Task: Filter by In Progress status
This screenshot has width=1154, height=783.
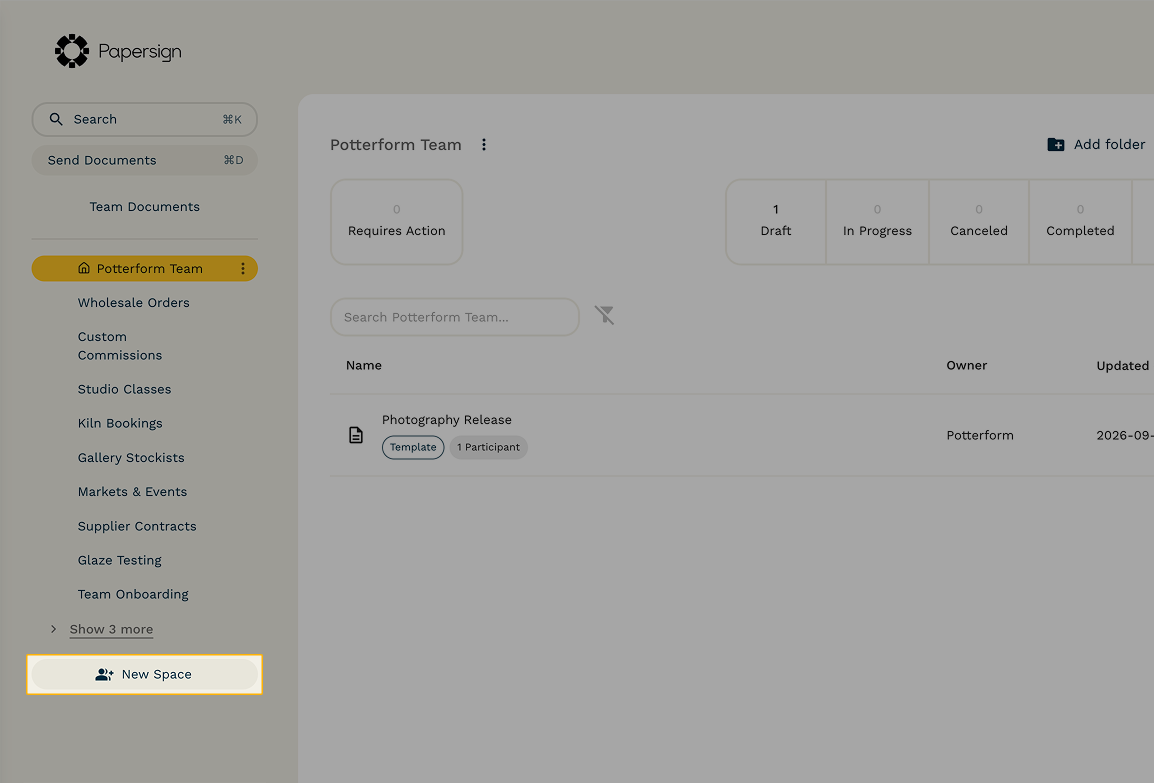Action: [x=877, y=222]
